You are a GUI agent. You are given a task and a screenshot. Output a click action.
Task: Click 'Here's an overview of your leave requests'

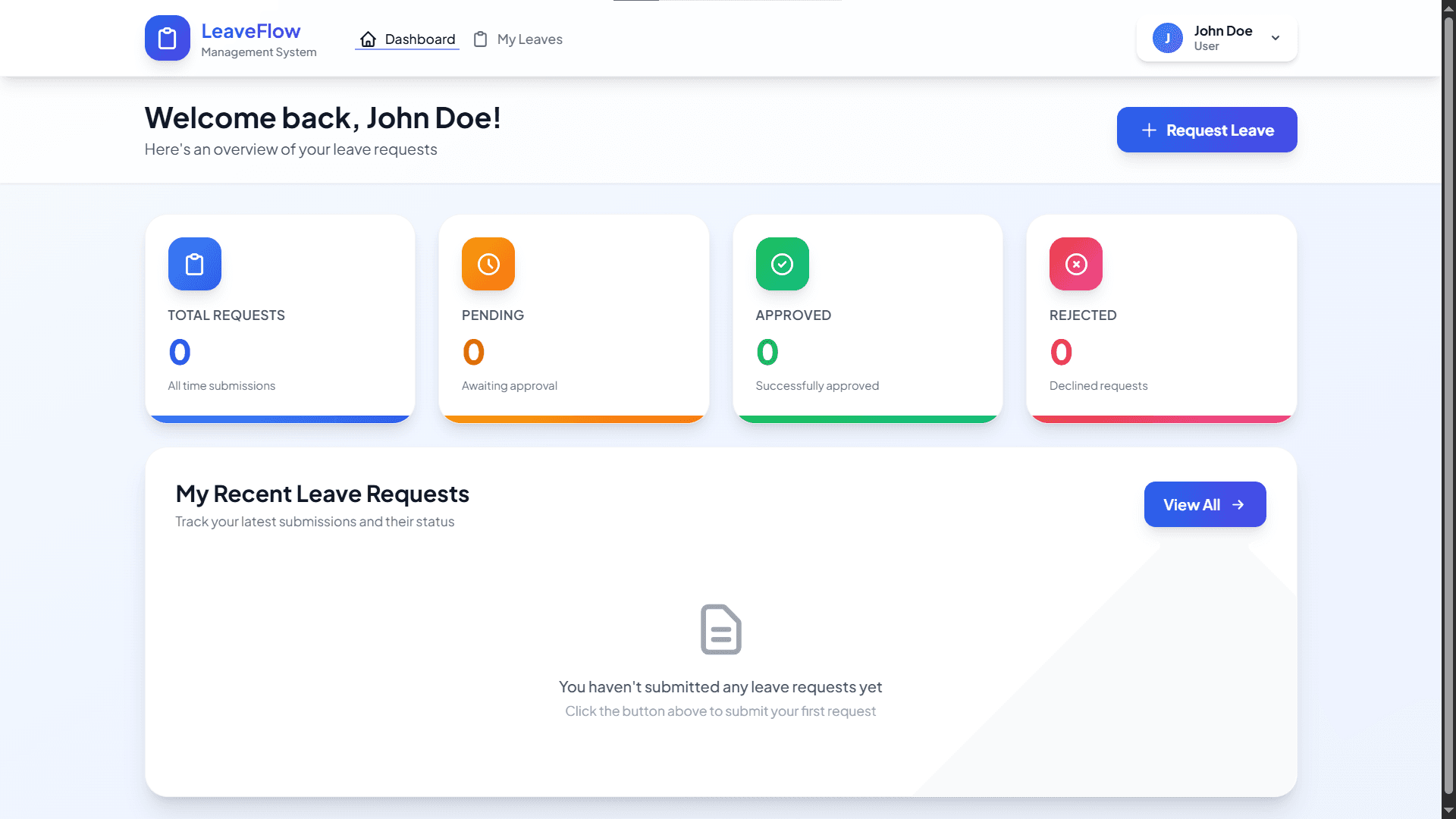click(x=291, y=149)
